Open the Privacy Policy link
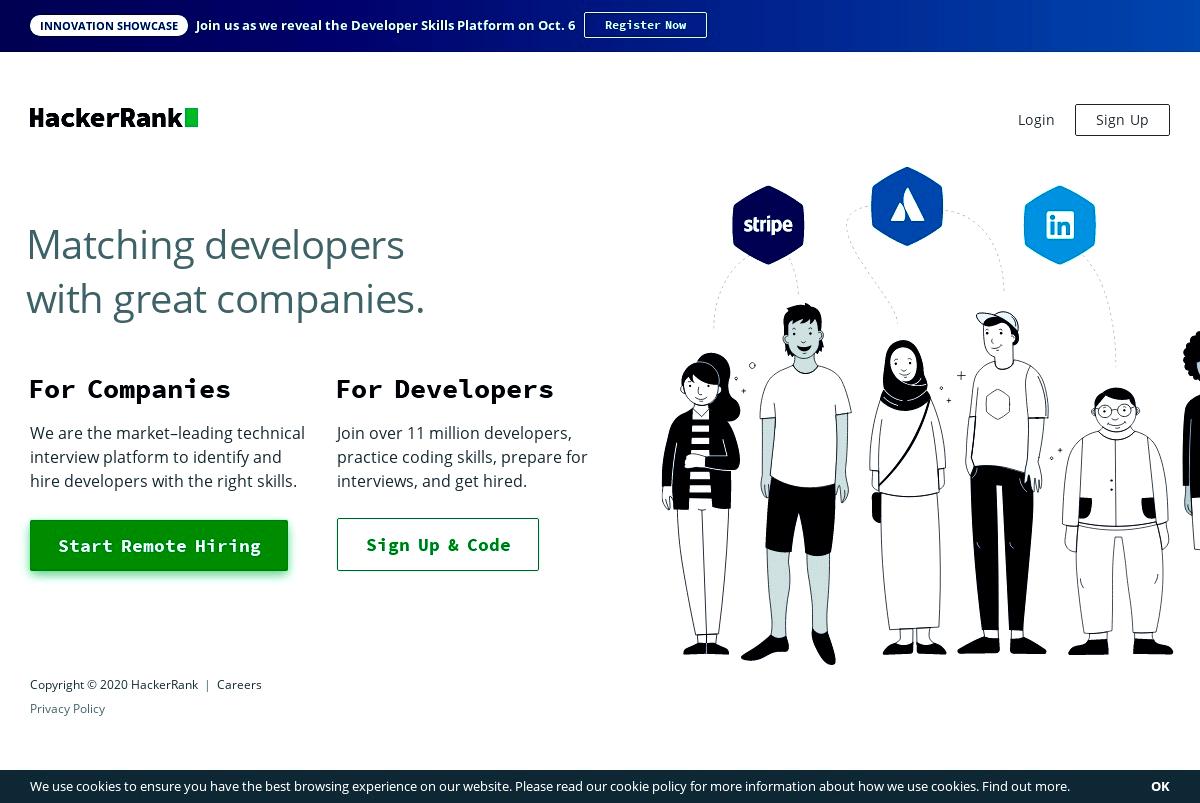1200x803 pixels. [67, 709]
